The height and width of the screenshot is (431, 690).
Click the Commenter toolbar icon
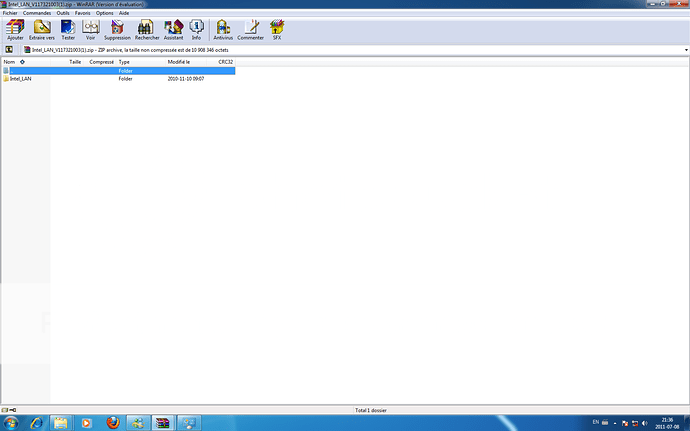point(251,28)
